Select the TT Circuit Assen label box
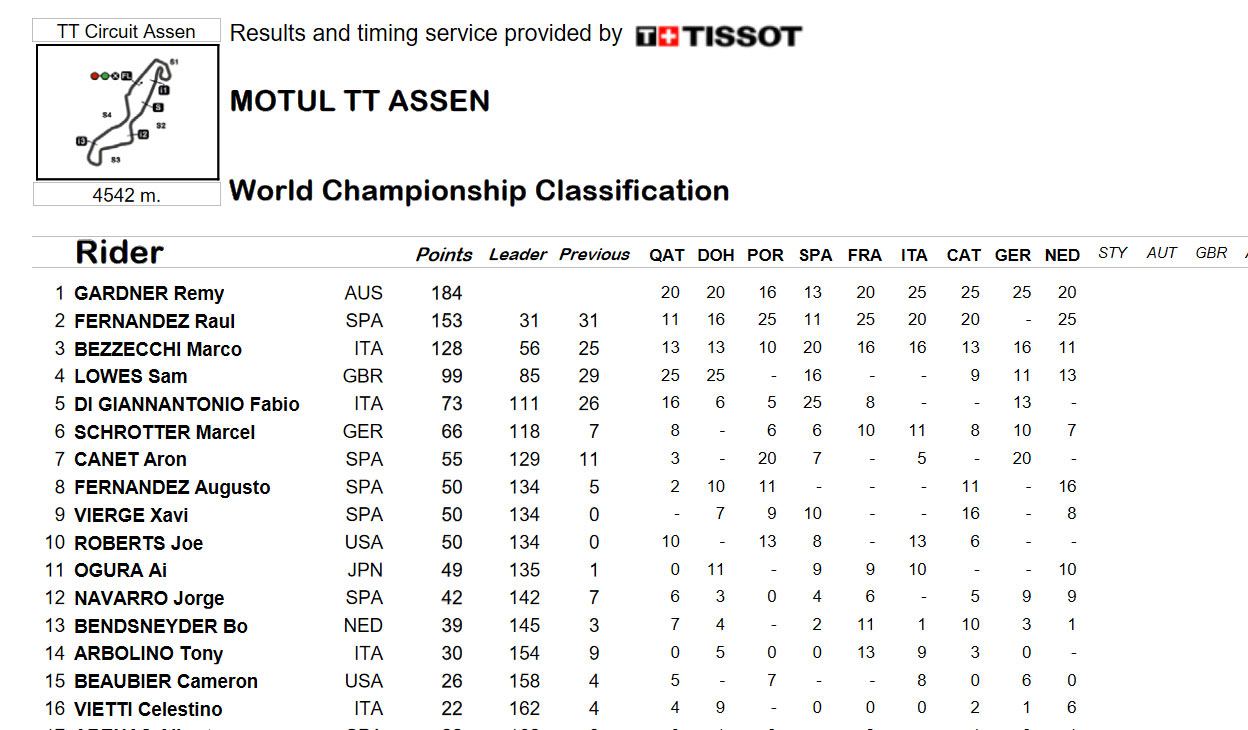 coord(127,31)
